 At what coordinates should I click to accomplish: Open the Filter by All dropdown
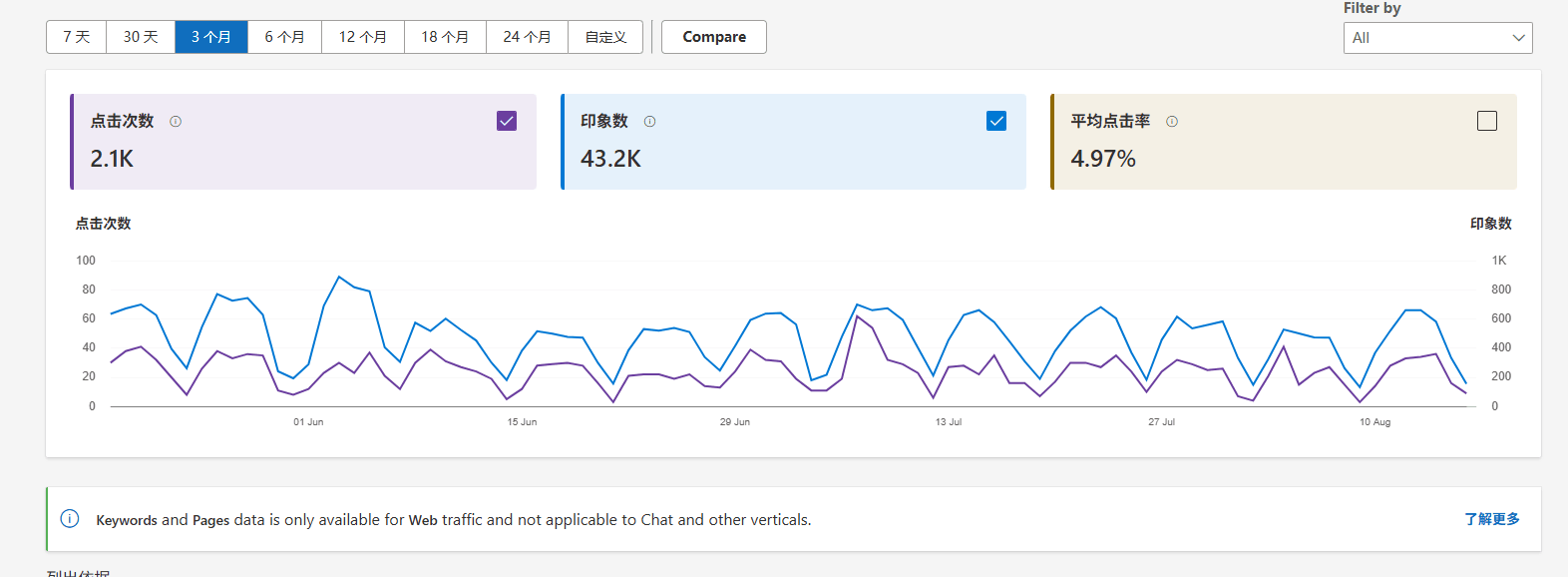click(x=1426, y=38)
